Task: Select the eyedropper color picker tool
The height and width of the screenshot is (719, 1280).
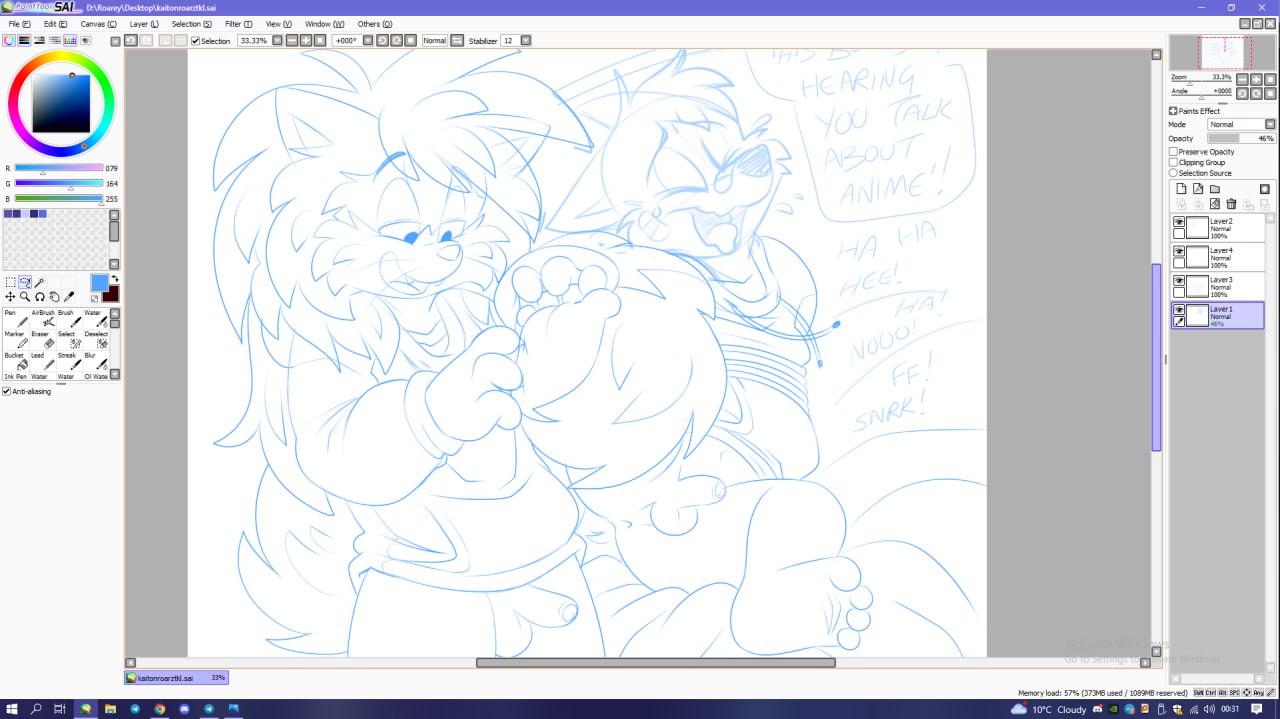Action: (x=69, y=297)
